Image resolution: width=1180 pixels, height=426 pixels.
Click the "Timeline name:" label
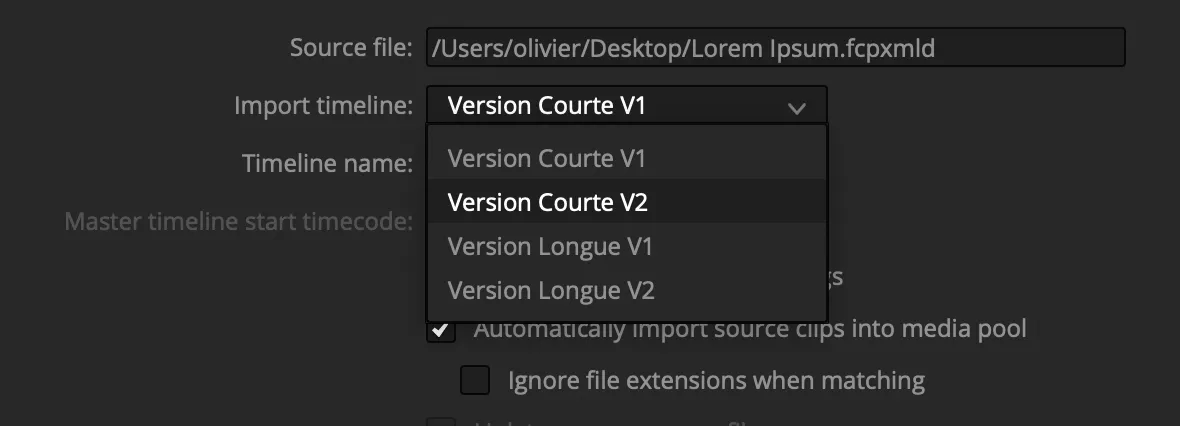pos(327,163)
